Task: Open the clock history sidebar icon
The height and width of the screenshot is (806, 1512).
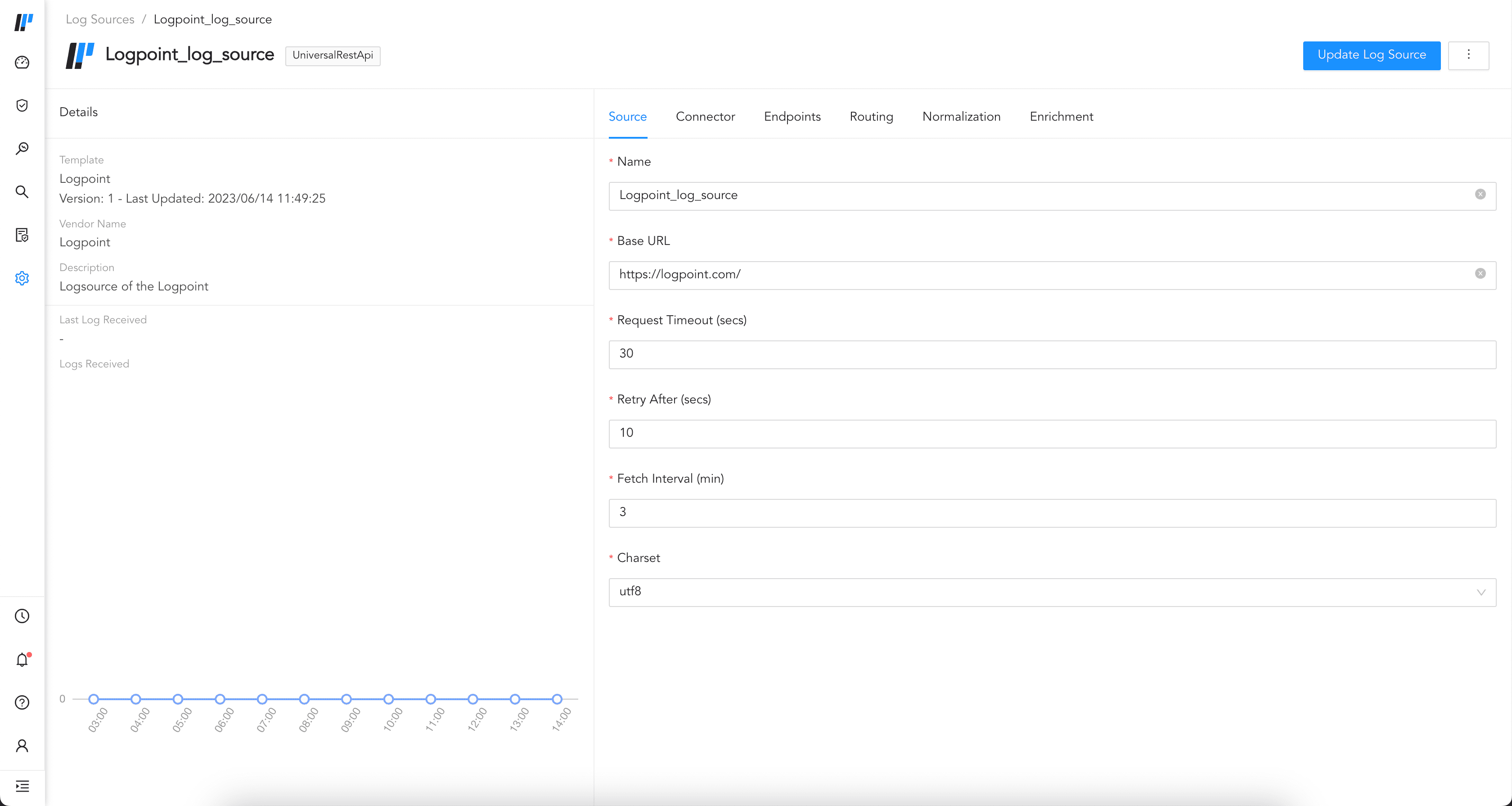Action: tap(22, 616)
